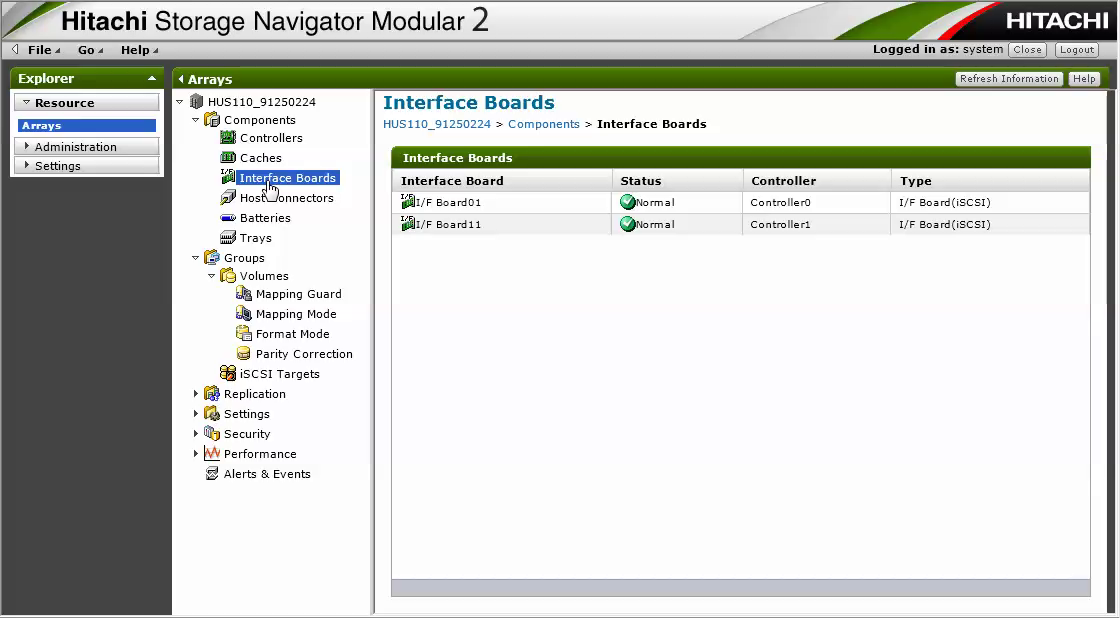The height and width of the screenshot is (618, 1120).
Task: Expand the Replication tree node
Action: 196,394
